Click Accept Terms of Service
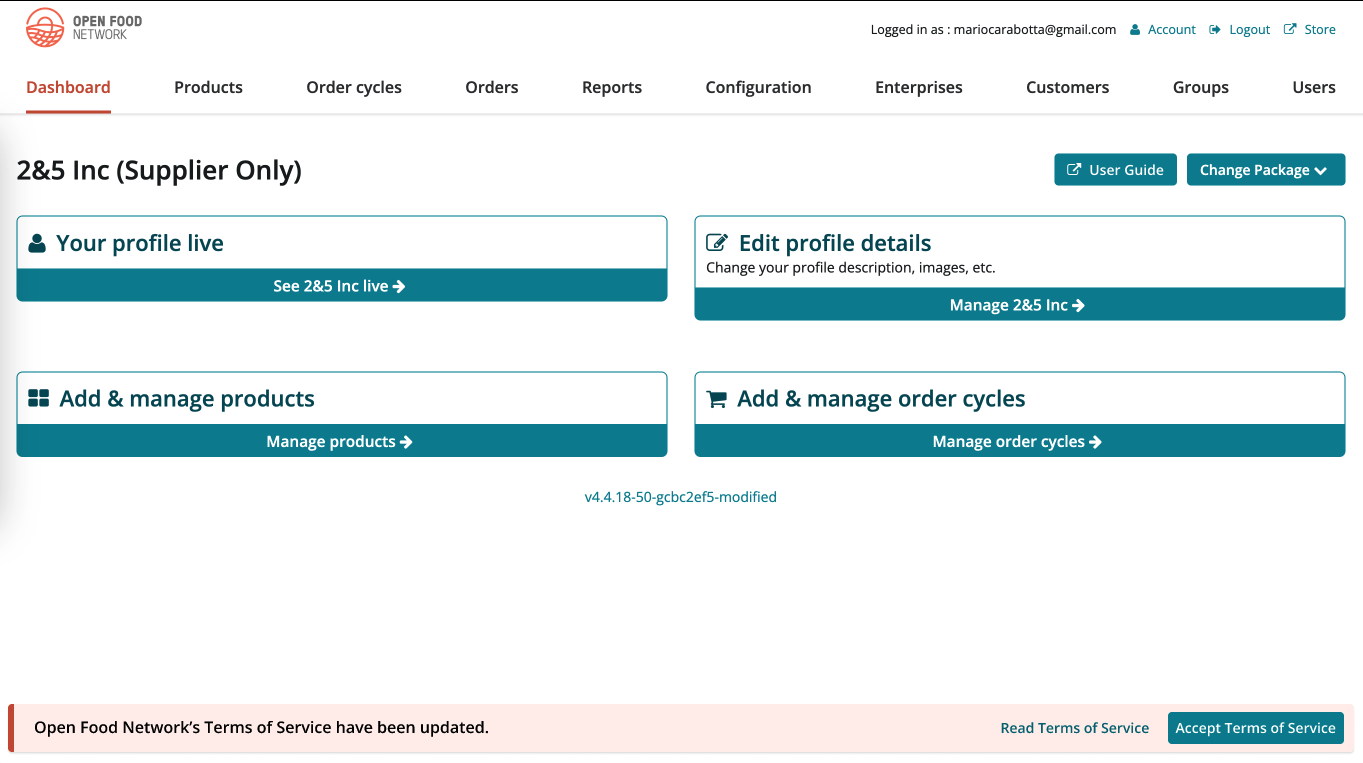The height and width of the screenshot is (763, 1363). 1255,727
